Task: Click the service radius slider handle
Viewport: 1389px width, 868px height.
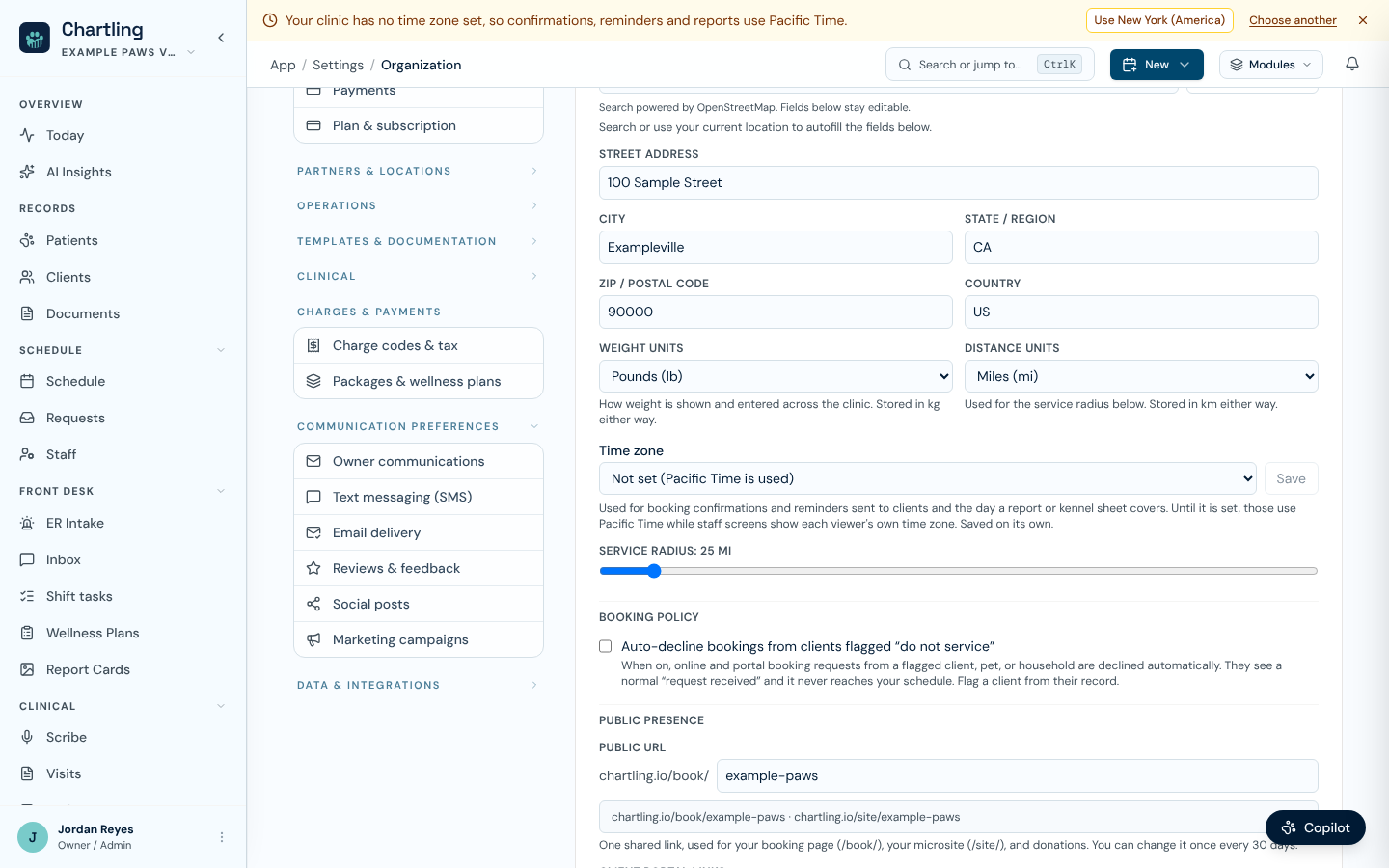Action: [654, 571]
